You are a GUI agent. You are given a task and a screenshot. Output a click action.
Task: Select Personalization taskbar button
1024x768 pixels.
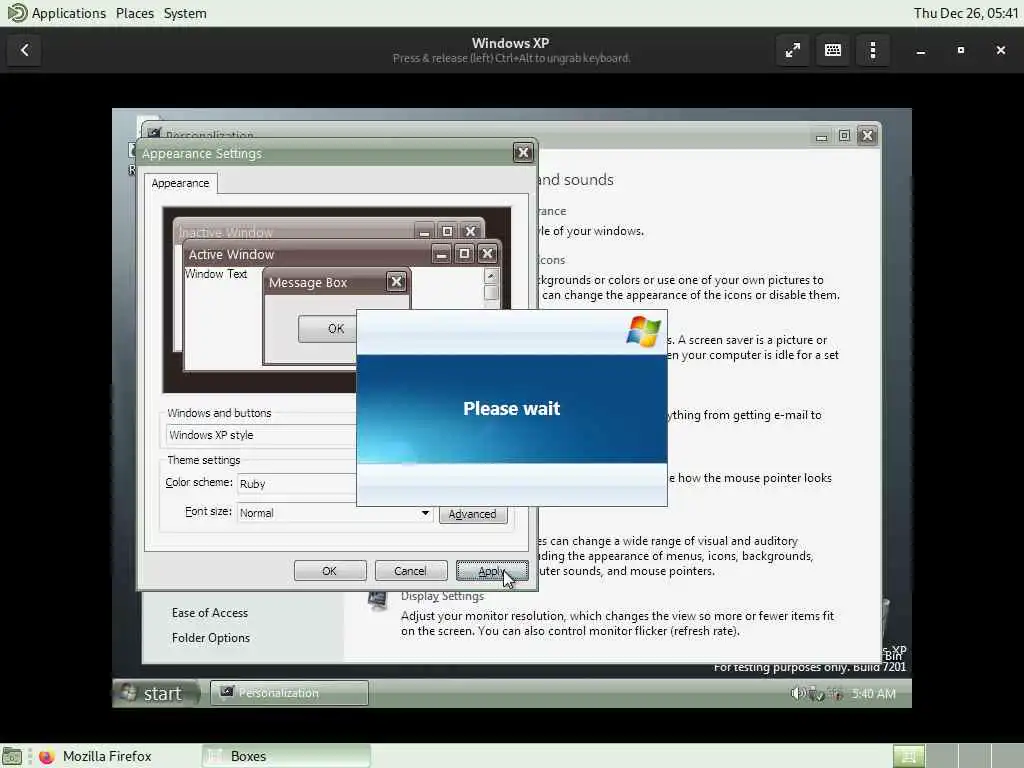click(289, 693)
